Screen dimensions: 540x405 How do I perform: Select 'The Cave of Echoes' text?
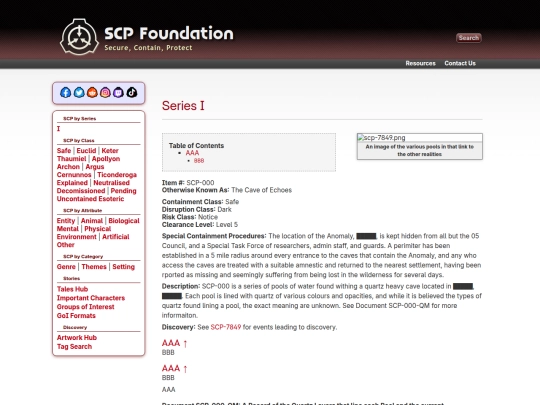pyautogui.click(x=261, y=190)
